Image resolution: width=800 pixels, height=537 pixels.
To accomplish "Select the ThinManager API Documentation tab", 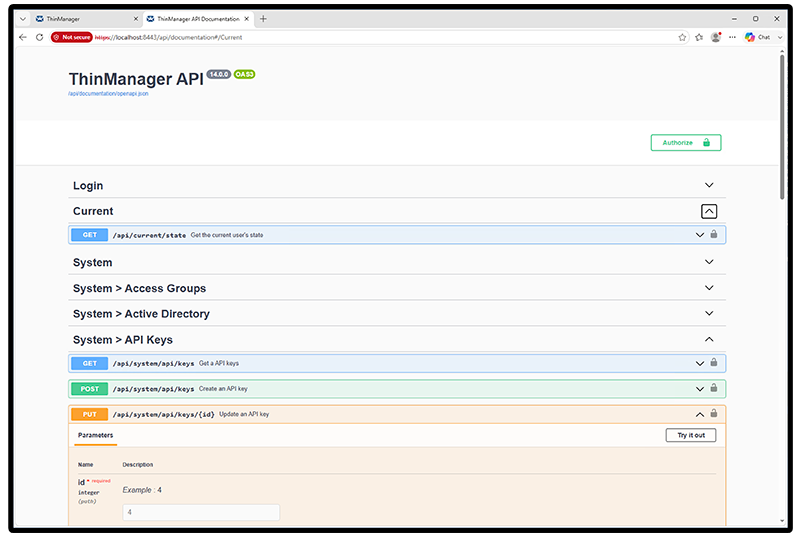I will tap(198, 19).
